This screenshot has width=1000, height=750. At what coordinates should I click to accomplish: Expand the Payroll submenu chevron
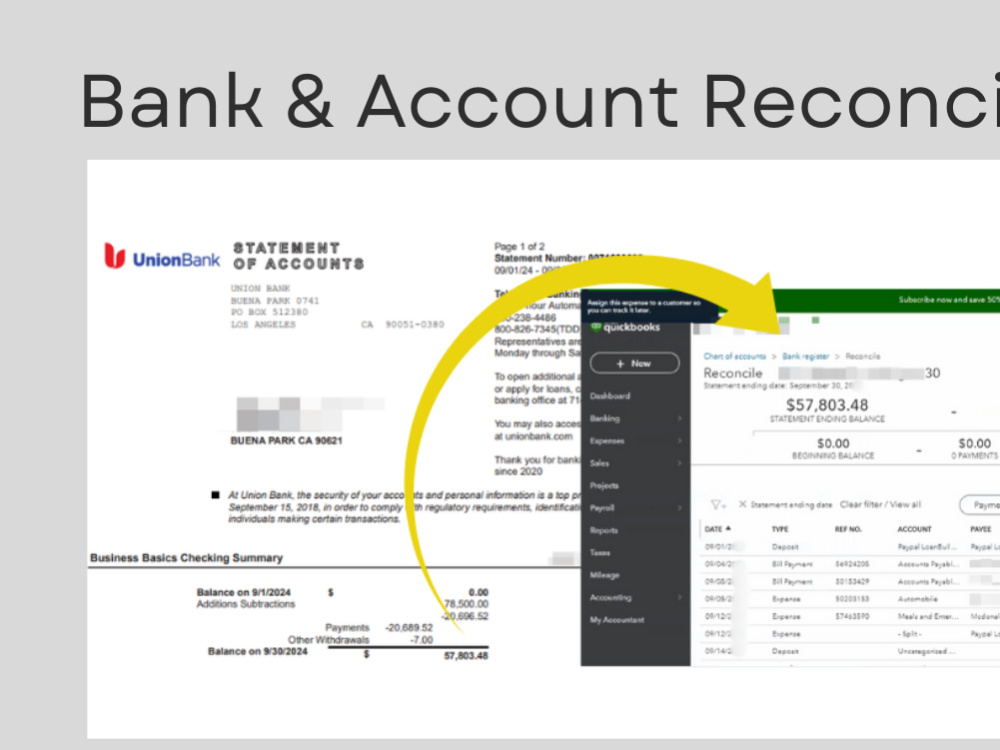[680, 508]
